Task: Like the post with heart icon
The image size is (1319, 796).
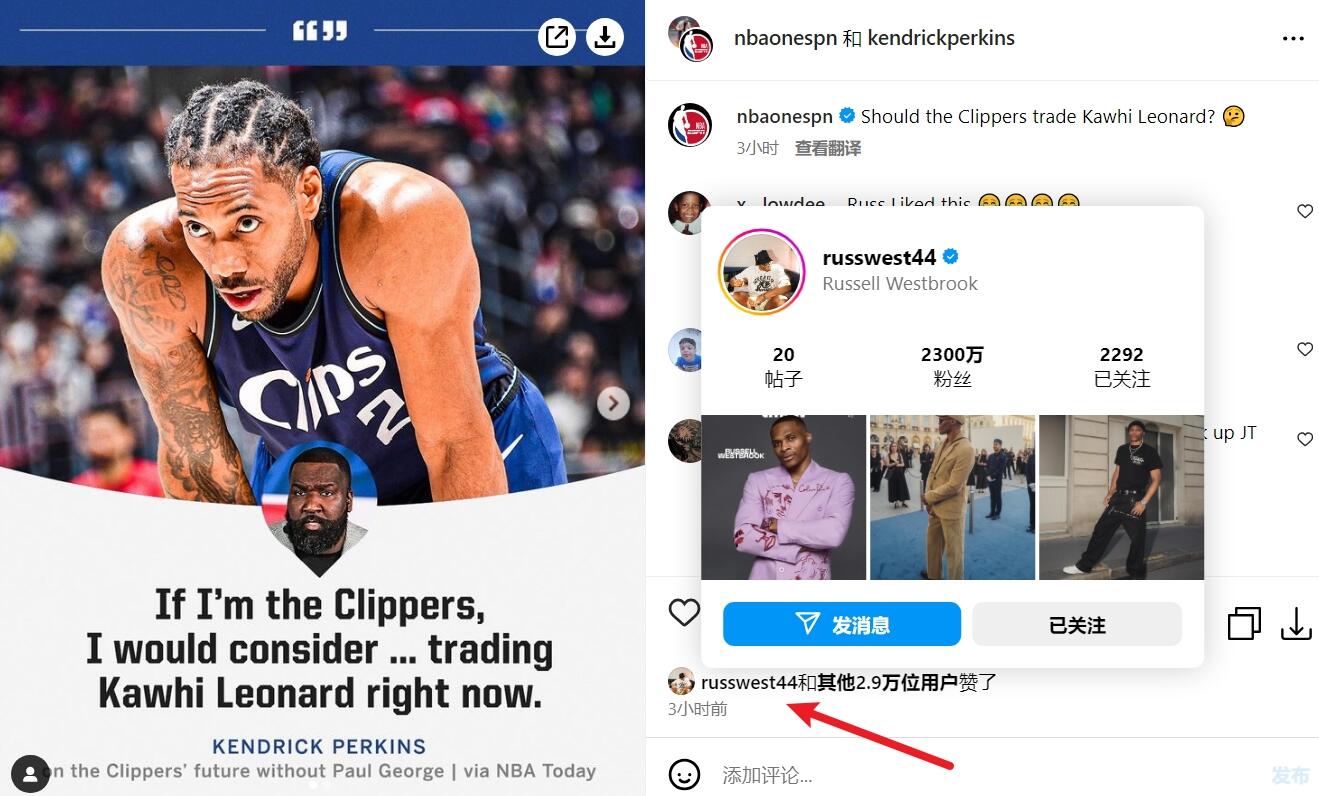Action: (x=684, y=612)
